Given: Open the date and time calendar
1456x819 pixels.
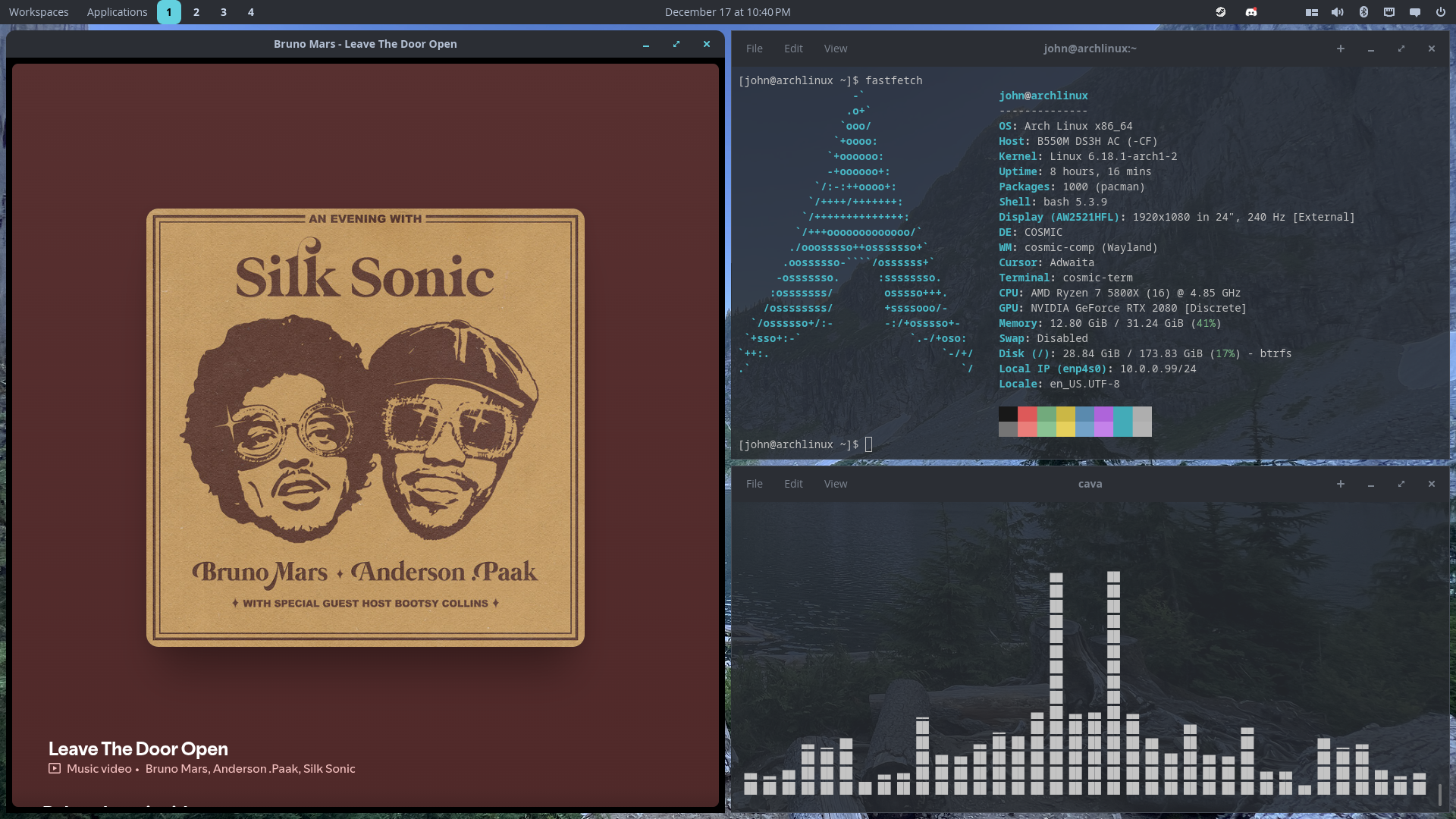Looking at the screenshot, I should pyautogui.click(x=727, y=12).
